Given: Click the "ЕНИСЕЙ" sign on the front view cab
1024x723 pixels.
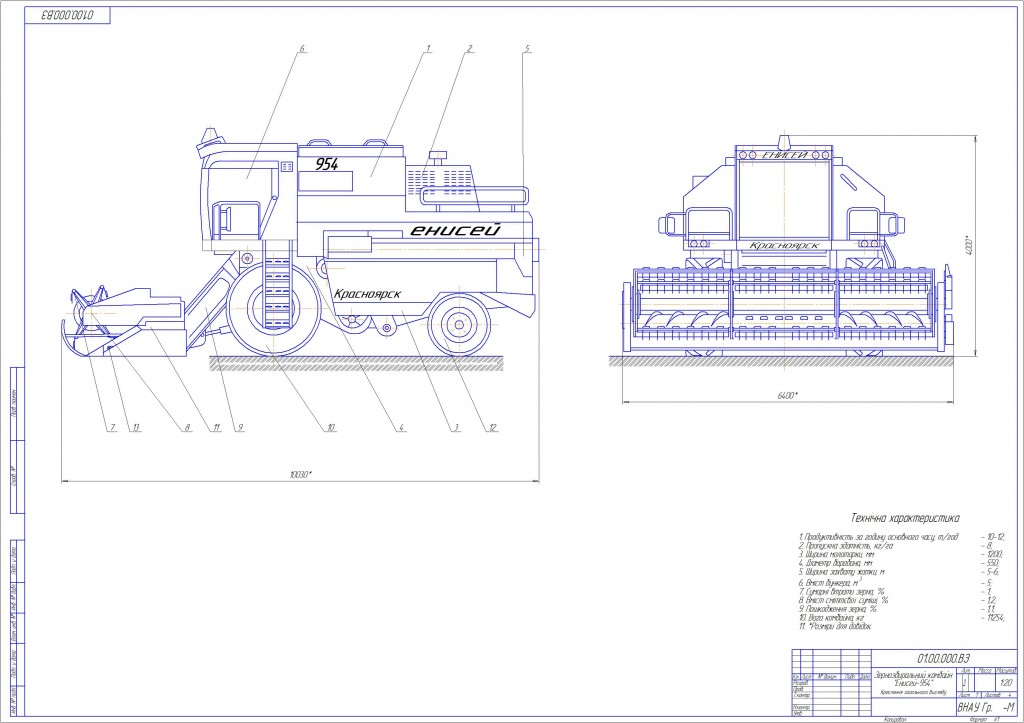Looking at the screenshot, I should [x=786, y=155].
